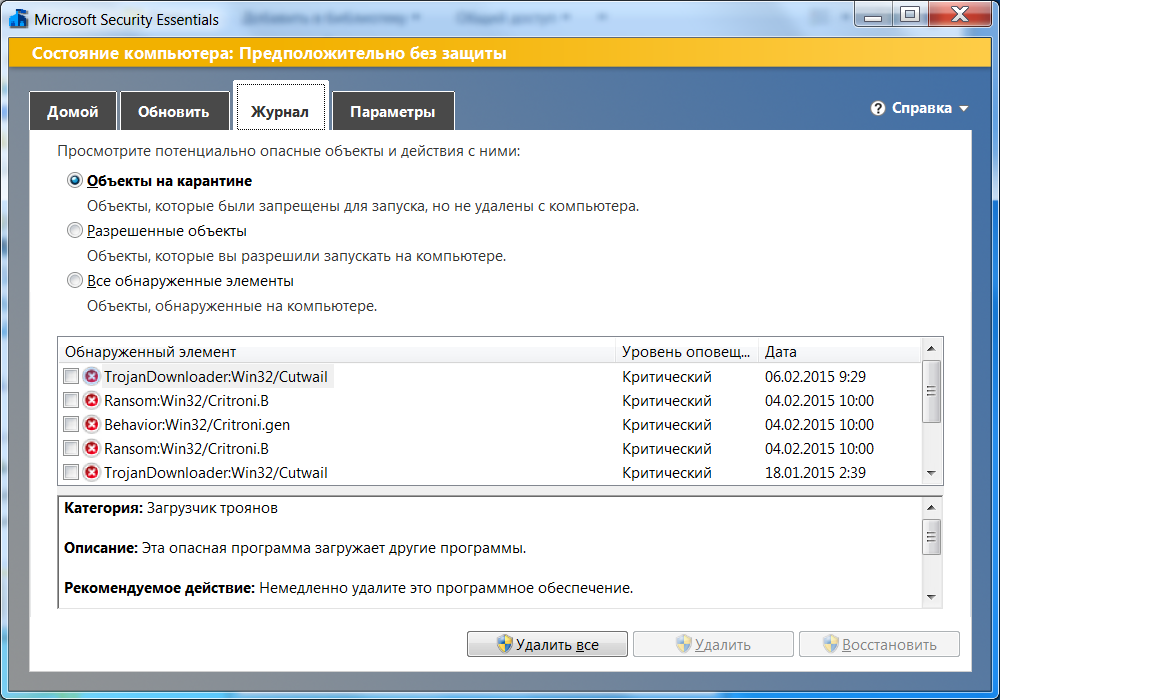Click the Microsoft Security Essentials title bar icon

pyautogui.click(x=18, y=18)
